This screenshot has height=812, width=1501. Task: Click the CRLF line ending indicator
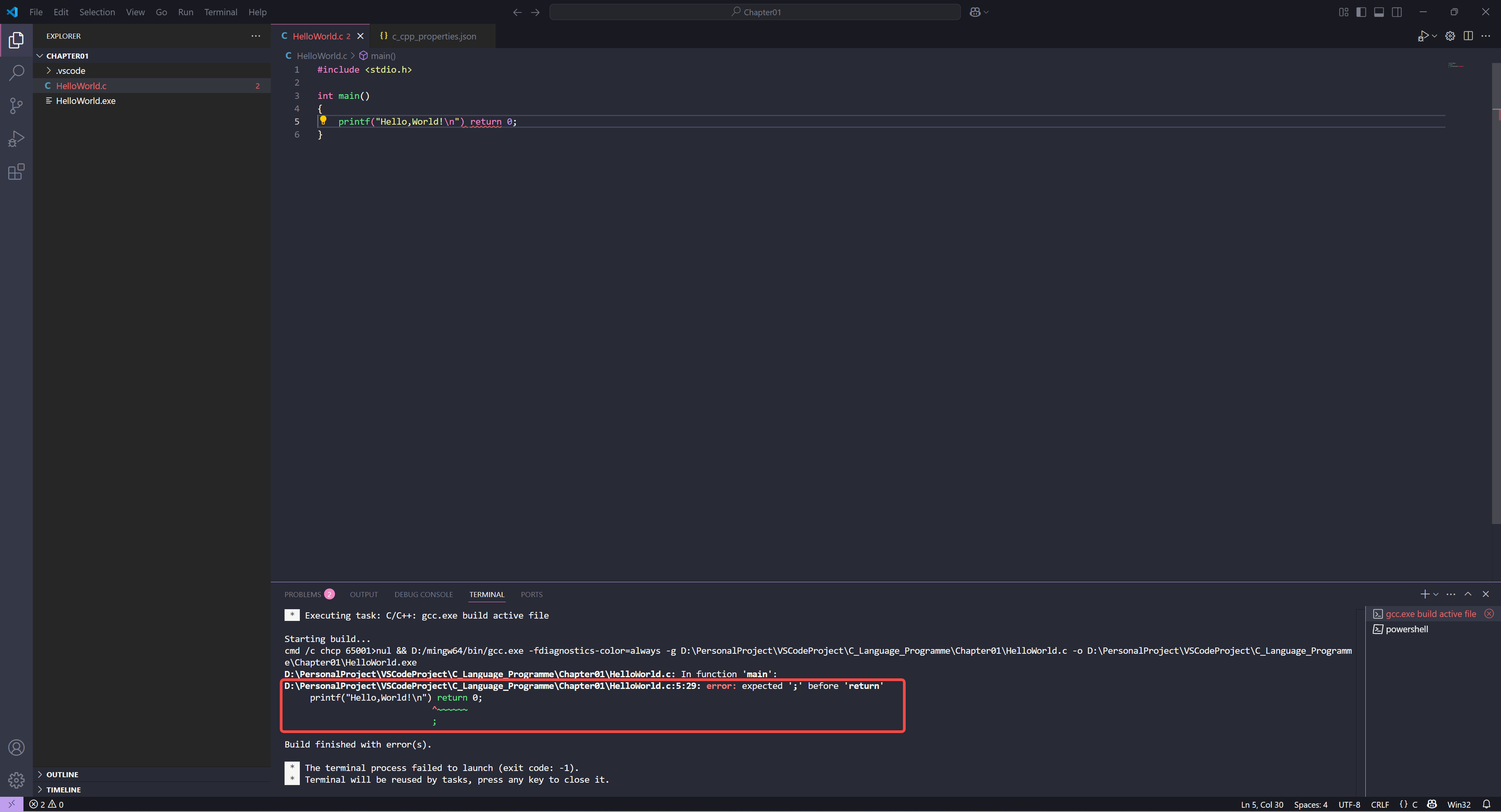[x=1379, y=805]
